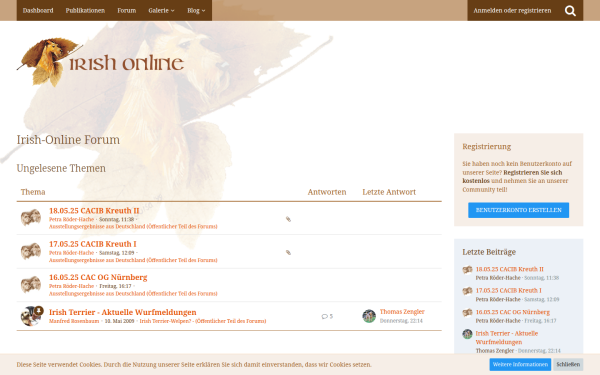Click attachment paperclip icon for CACIB Kreuth I
The width and height of the screenshot is (600, 375).
pos(288,253)
